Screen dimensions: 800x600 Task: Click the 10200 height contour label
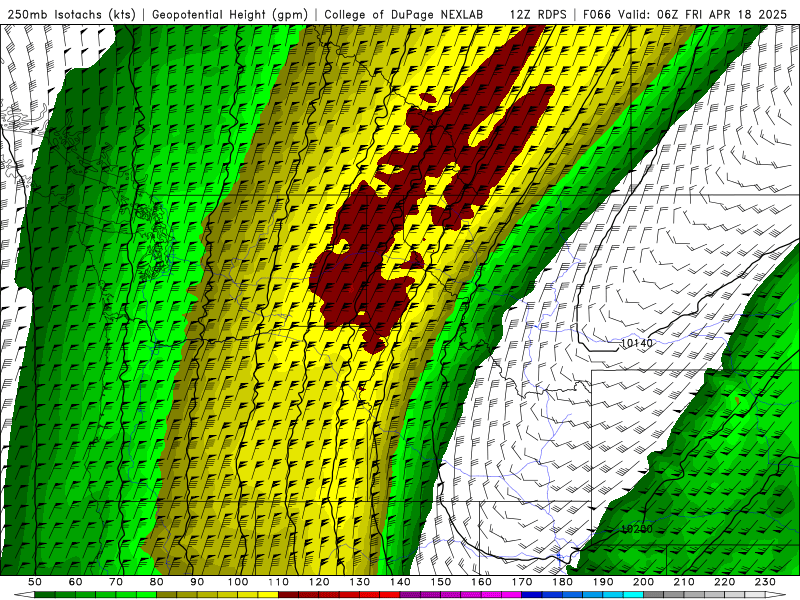pos(636,529)
